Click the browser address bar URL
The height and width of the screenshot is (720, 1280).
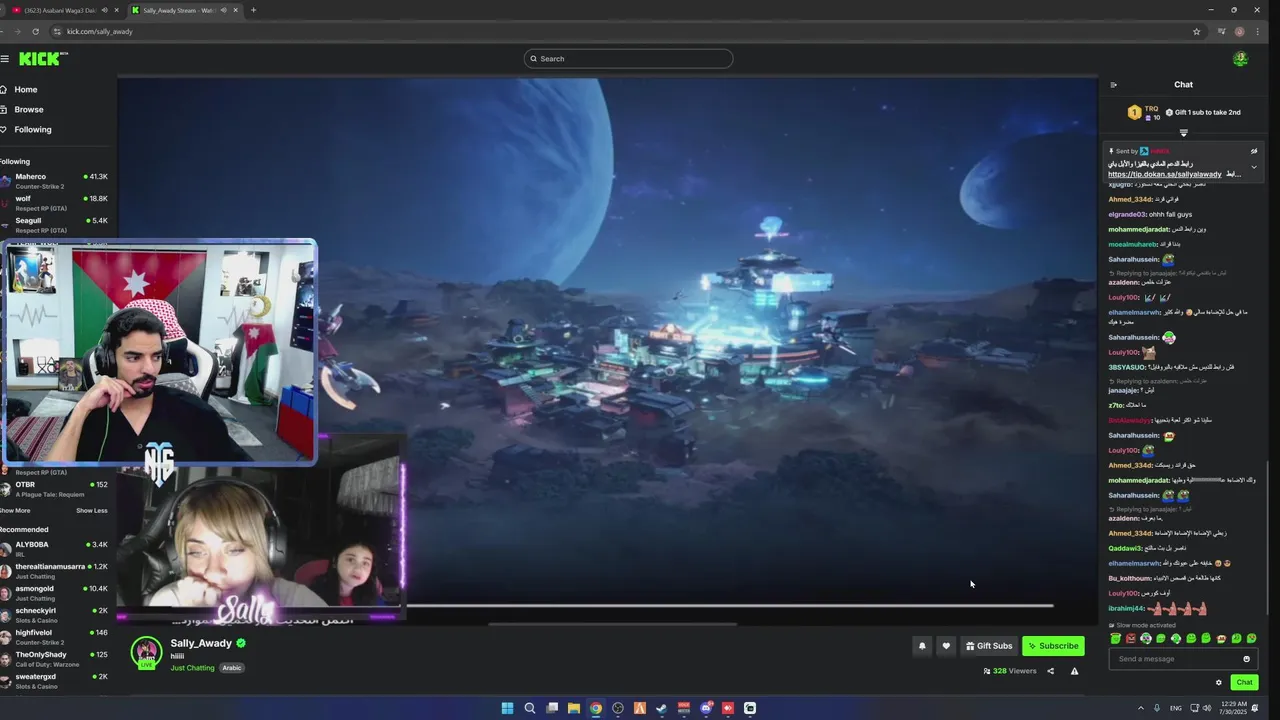(x=100, y=31)
